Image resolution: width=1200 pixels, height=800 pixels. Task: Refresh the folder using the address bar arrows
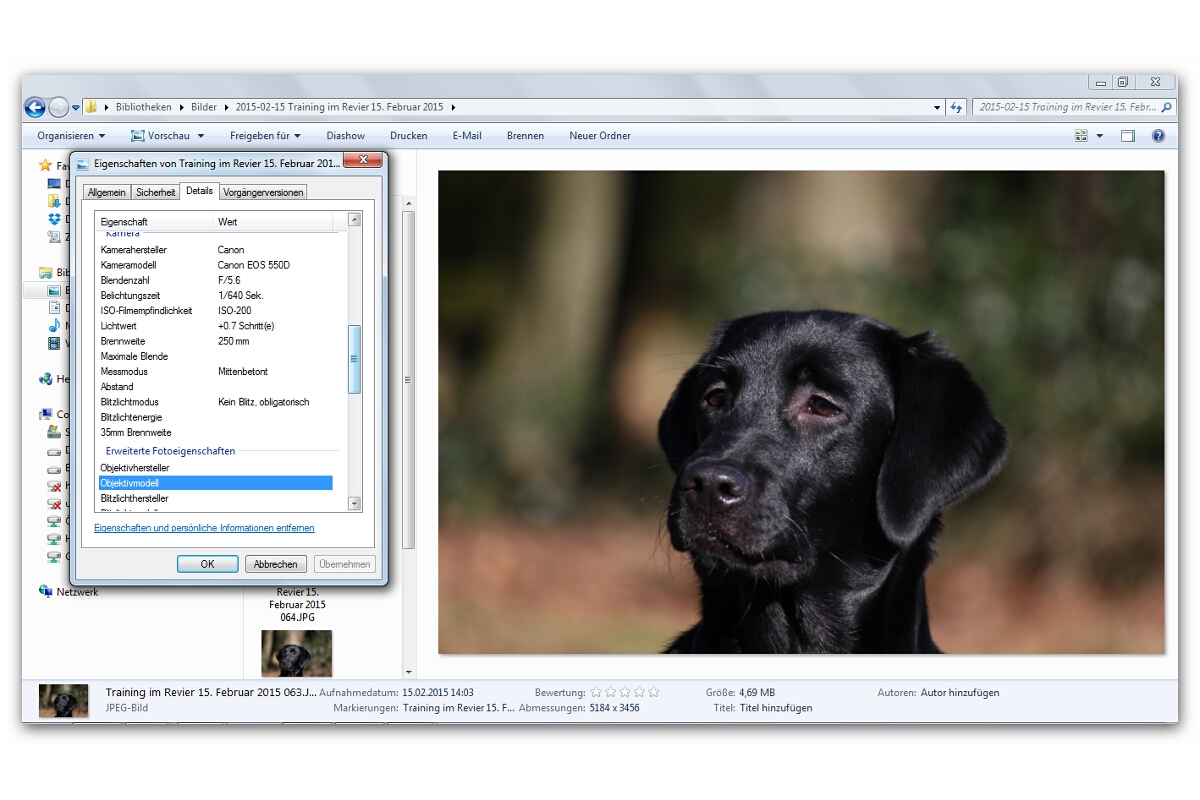click(x=957, y=107)
